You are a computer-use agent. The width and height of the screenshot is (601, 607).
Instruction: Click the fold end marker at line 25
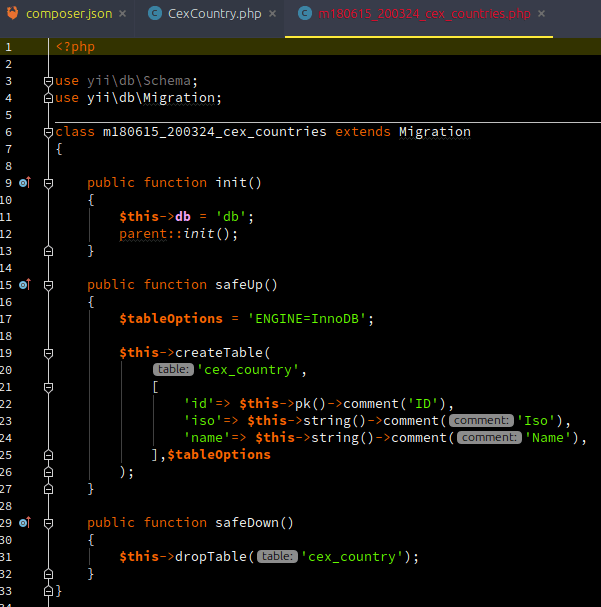pyautogui.click(x=48, y=455)
